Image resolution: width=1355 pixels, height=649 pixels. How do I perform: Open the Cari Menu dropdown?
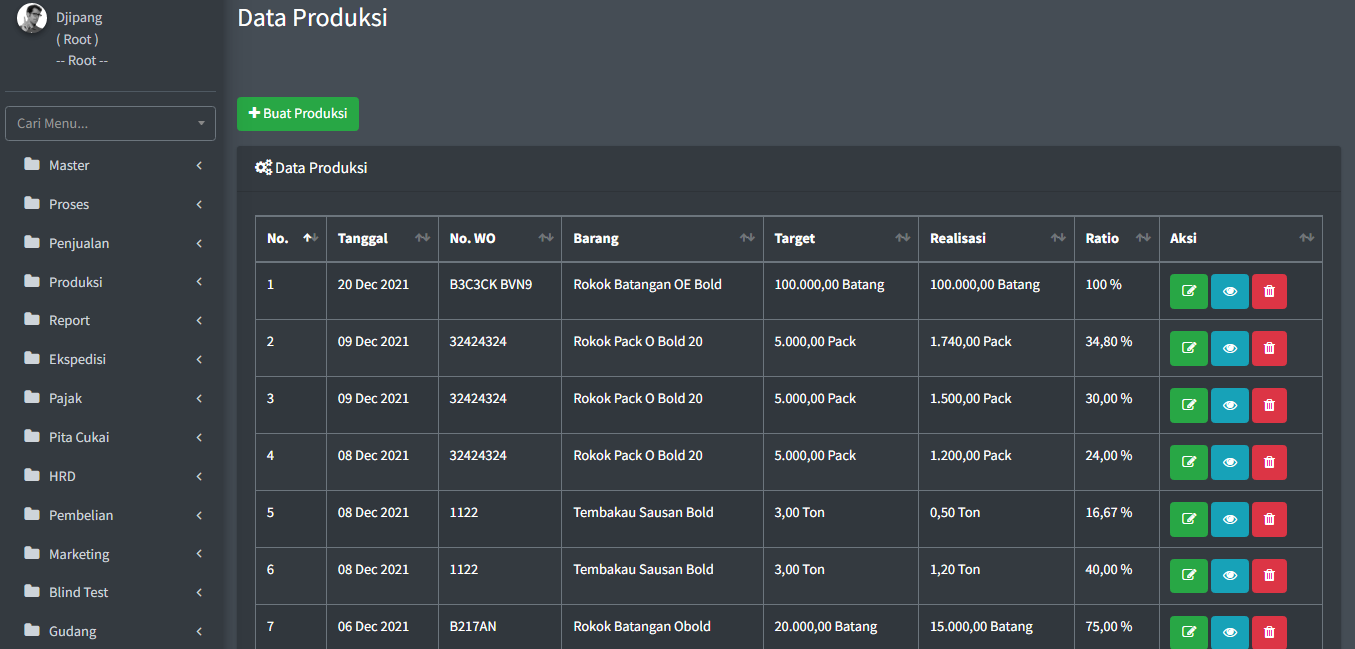tap(110, 123)
